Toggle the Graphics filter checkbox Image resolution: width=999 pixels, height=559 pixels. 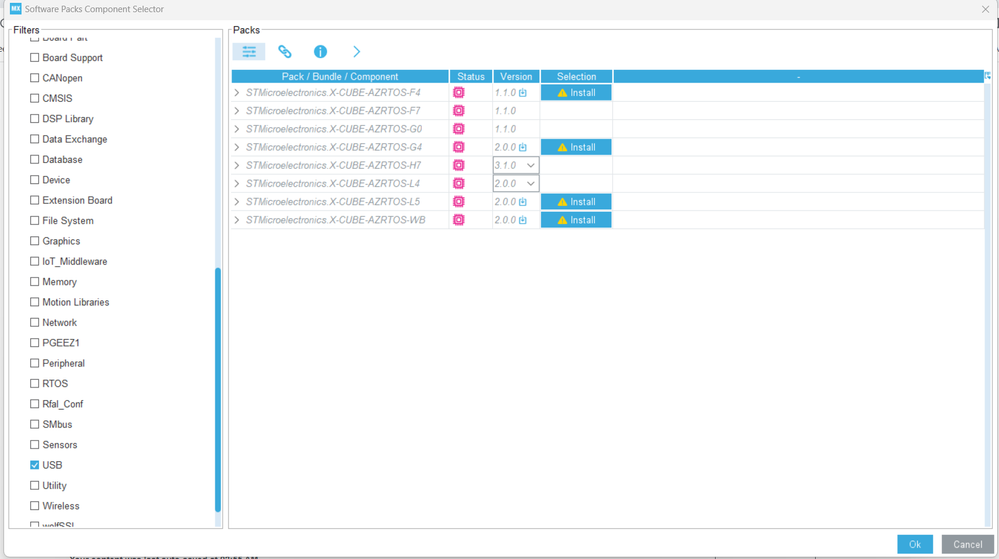click(x=34, y=241)
